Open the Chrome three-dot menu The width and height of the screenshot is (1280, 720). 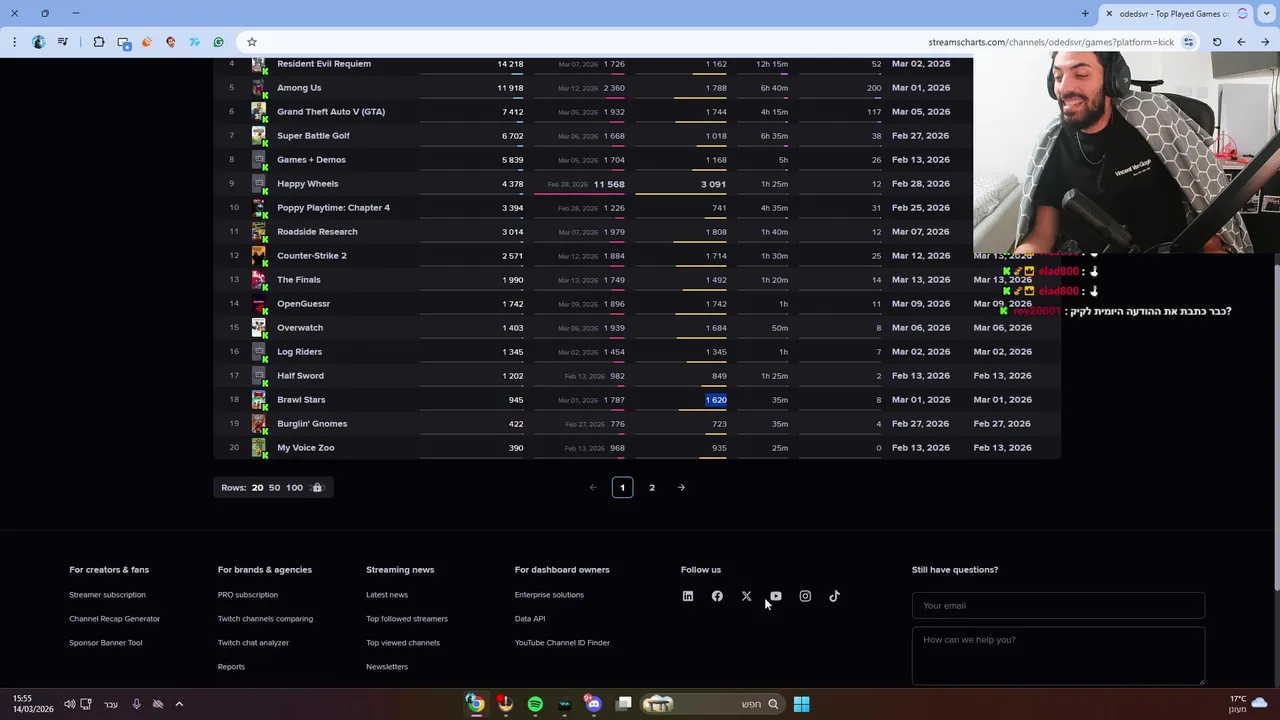coord(14,42)
